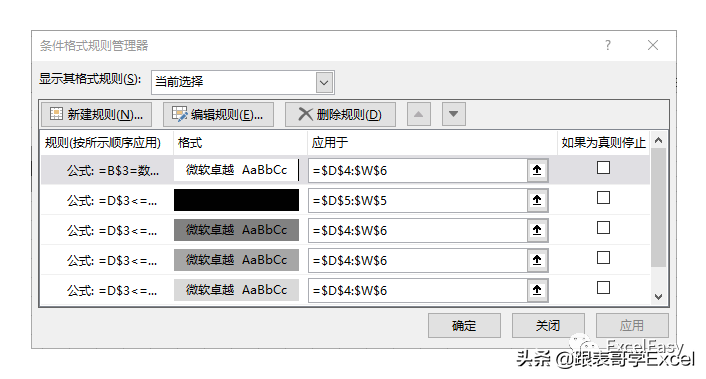706x379 pixels.
Task: Select the white format preview of first rule
Action: pyautogui.click(x=236, y=170)
